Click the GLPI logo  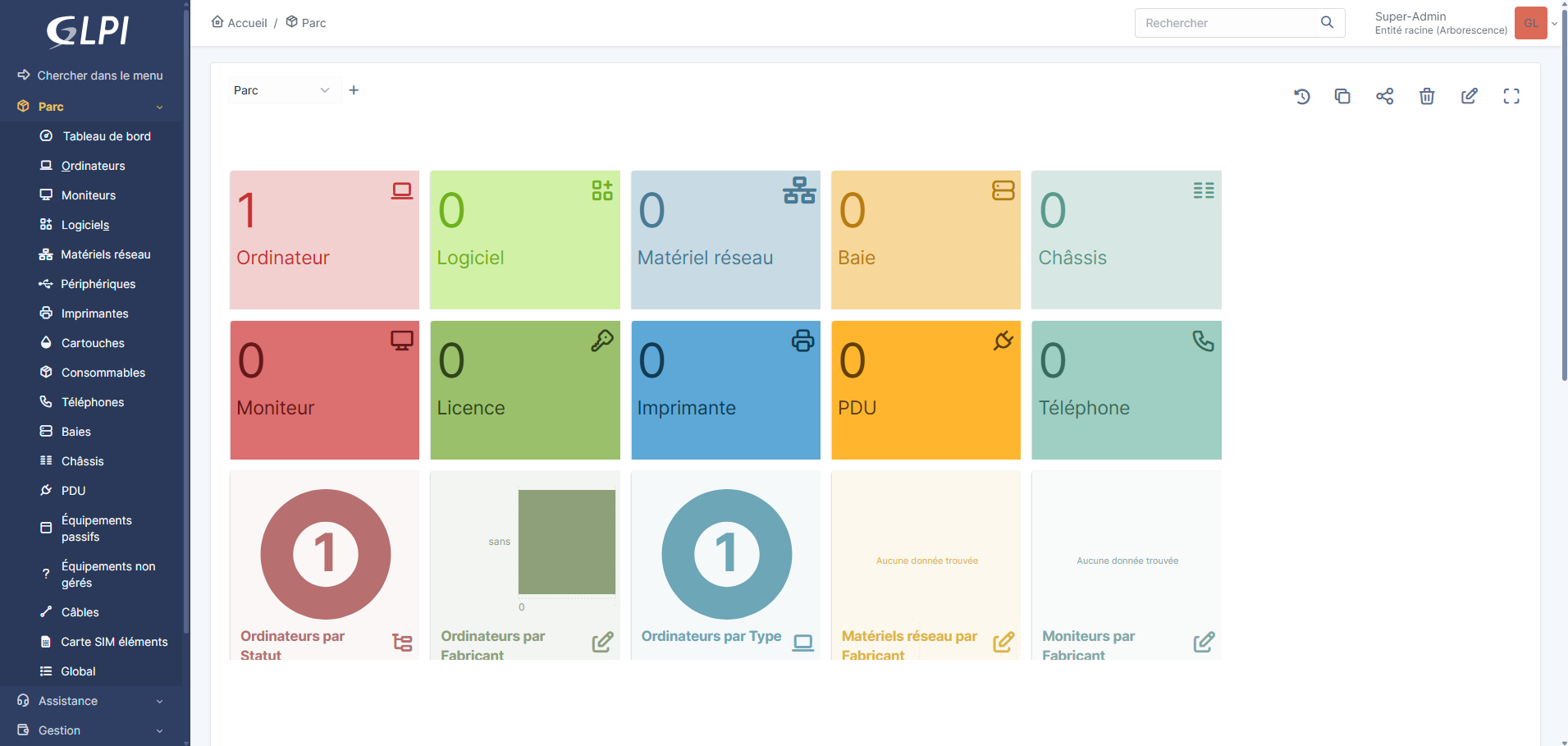pos(89,31)
